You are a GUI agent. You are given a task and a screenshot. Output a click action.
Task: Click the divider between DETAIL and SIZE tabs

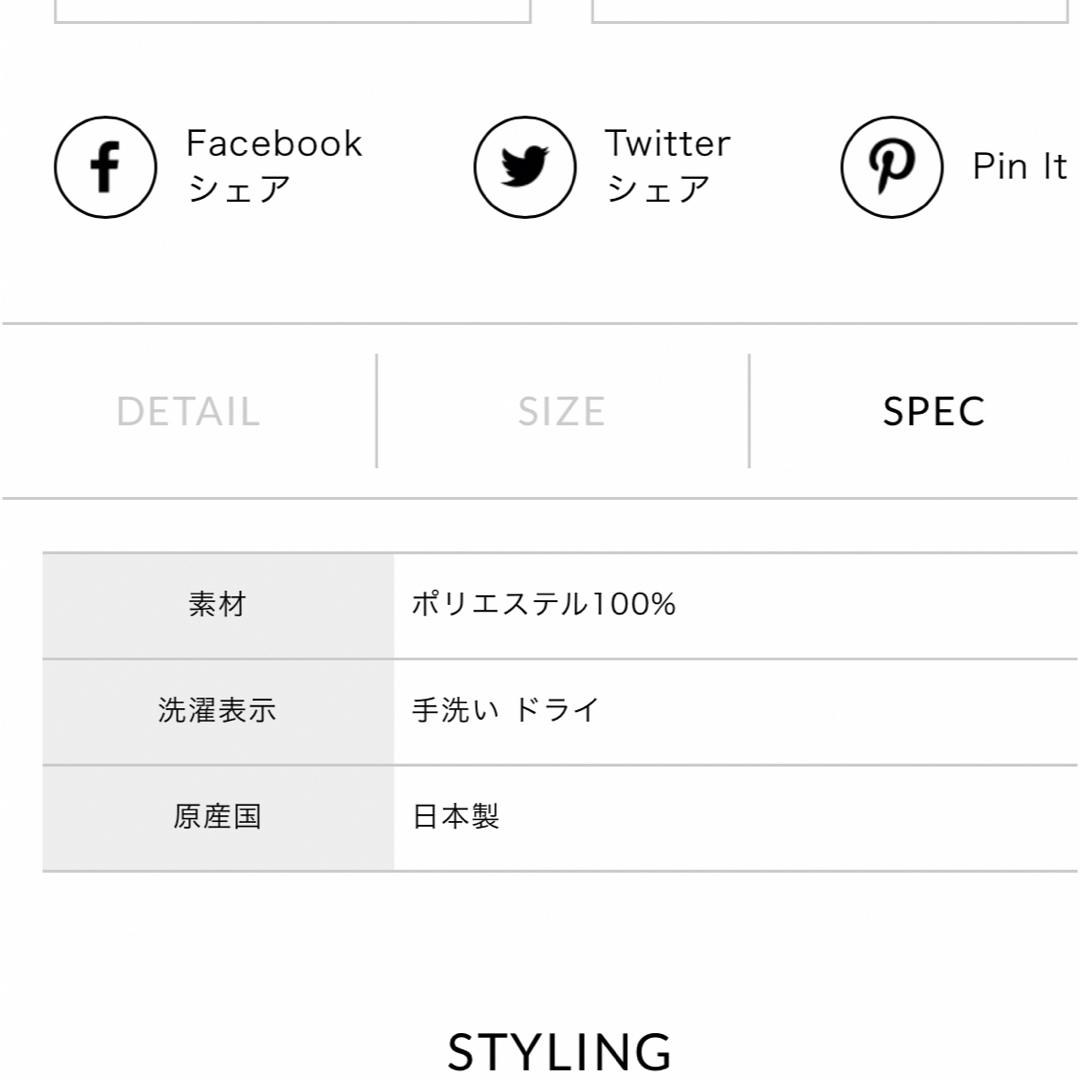377,411
